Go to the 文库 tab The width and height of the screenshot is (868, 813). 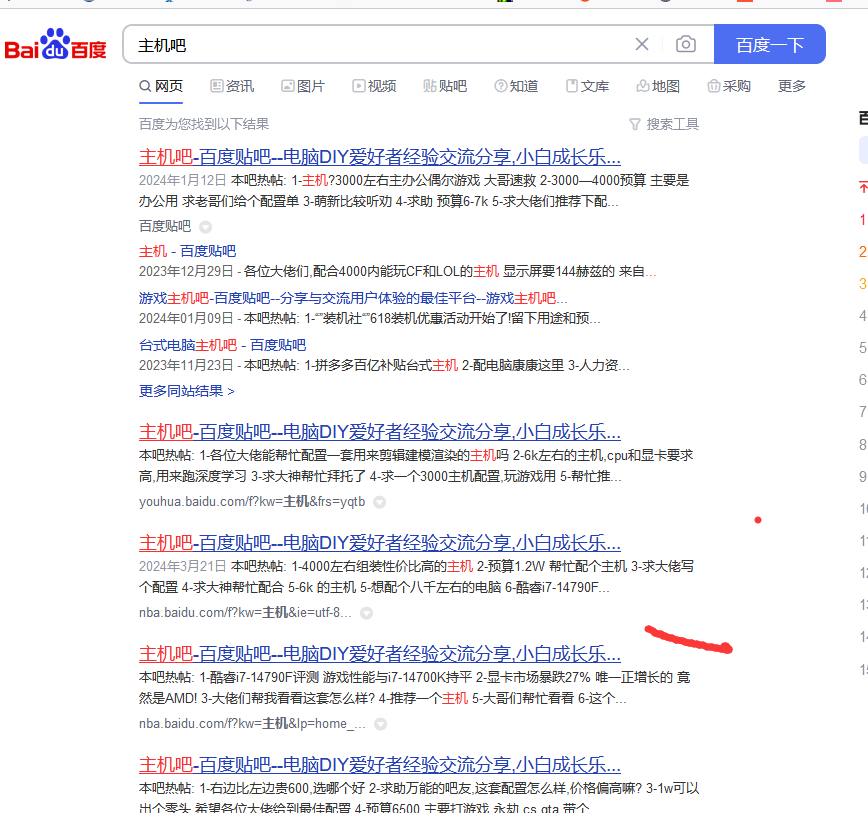click(587, 86)
